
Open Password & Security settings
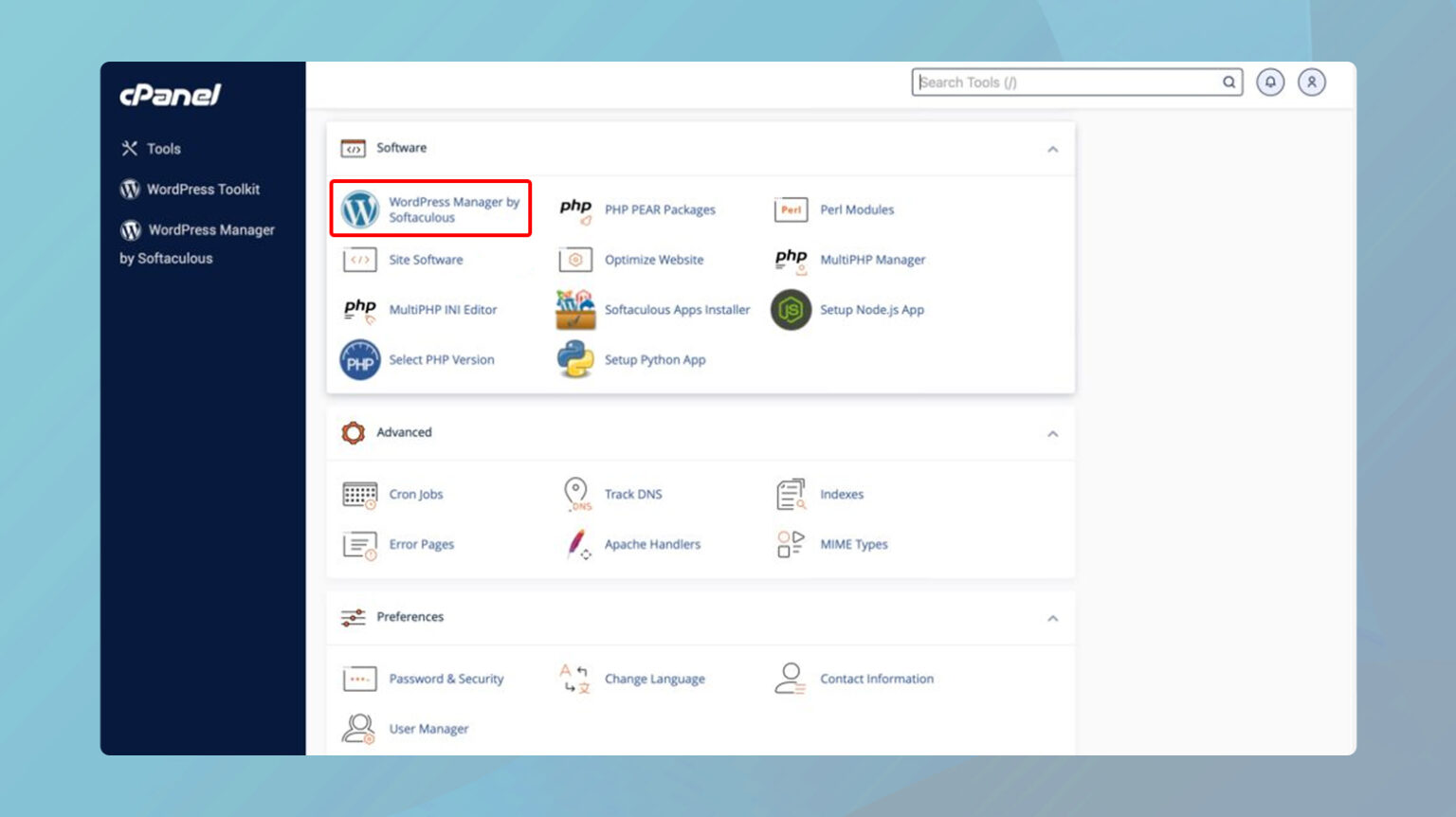click(359, 679)
